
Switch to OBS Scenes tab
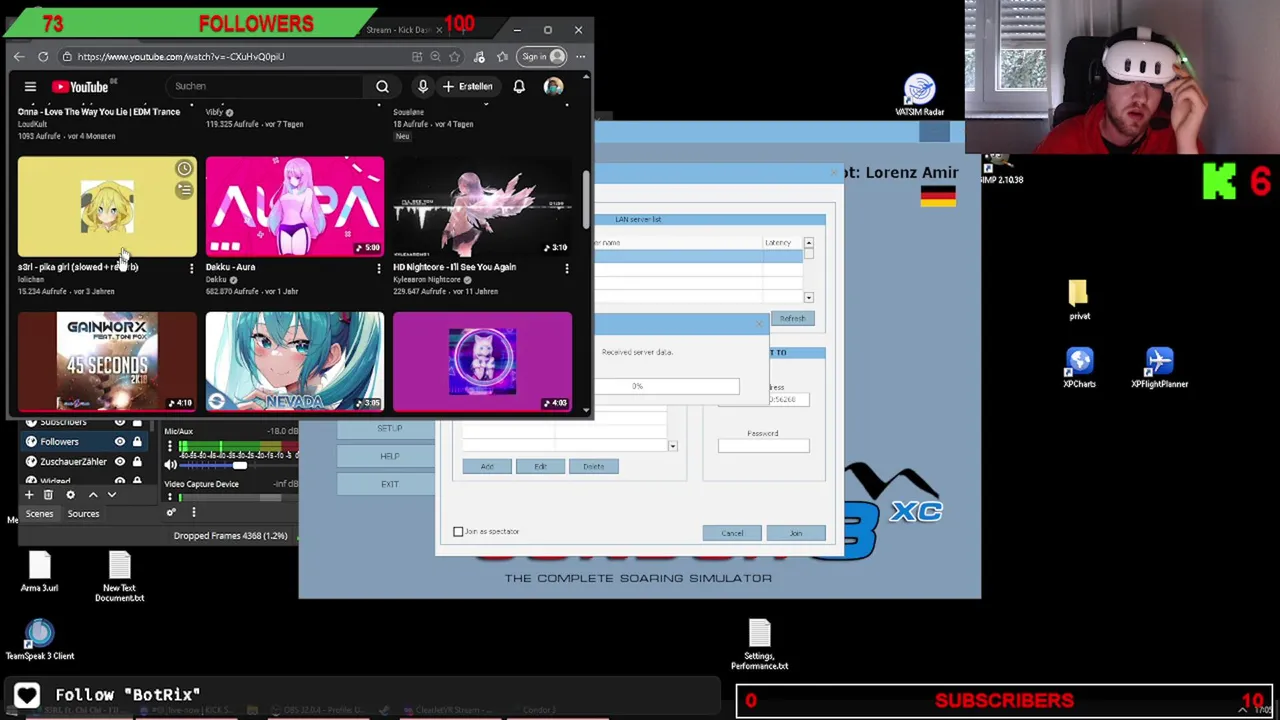[x=39, y=514]
